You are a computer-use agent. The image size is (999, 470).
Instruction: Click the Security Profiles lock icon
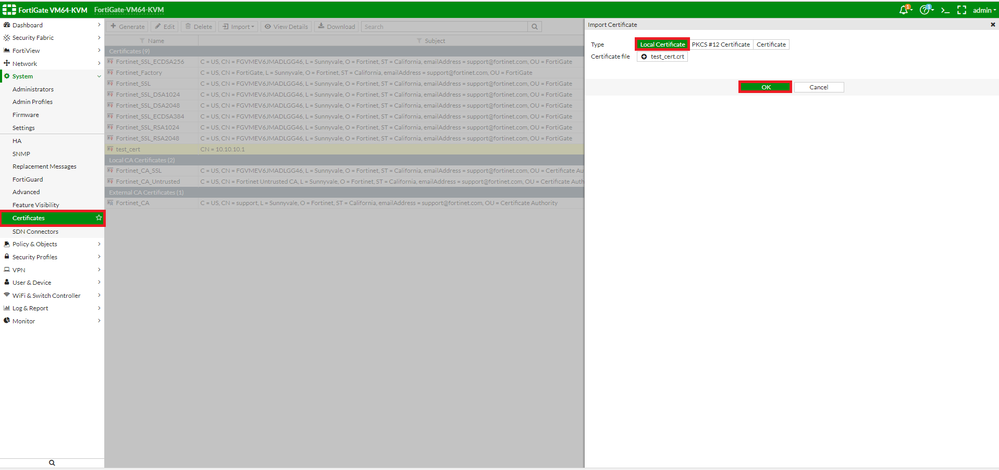click(x=6, y=257)
